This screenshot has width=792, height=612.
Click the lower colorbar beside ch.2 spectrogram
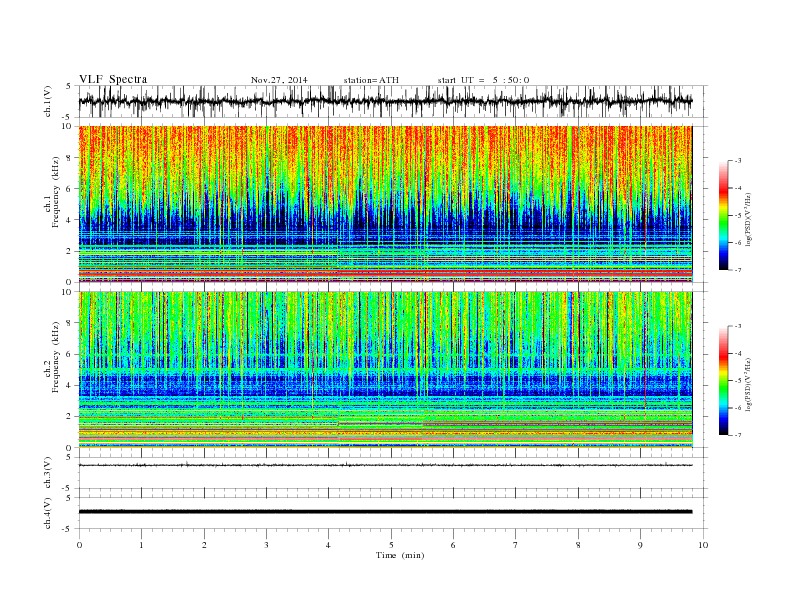pos(723,380)
